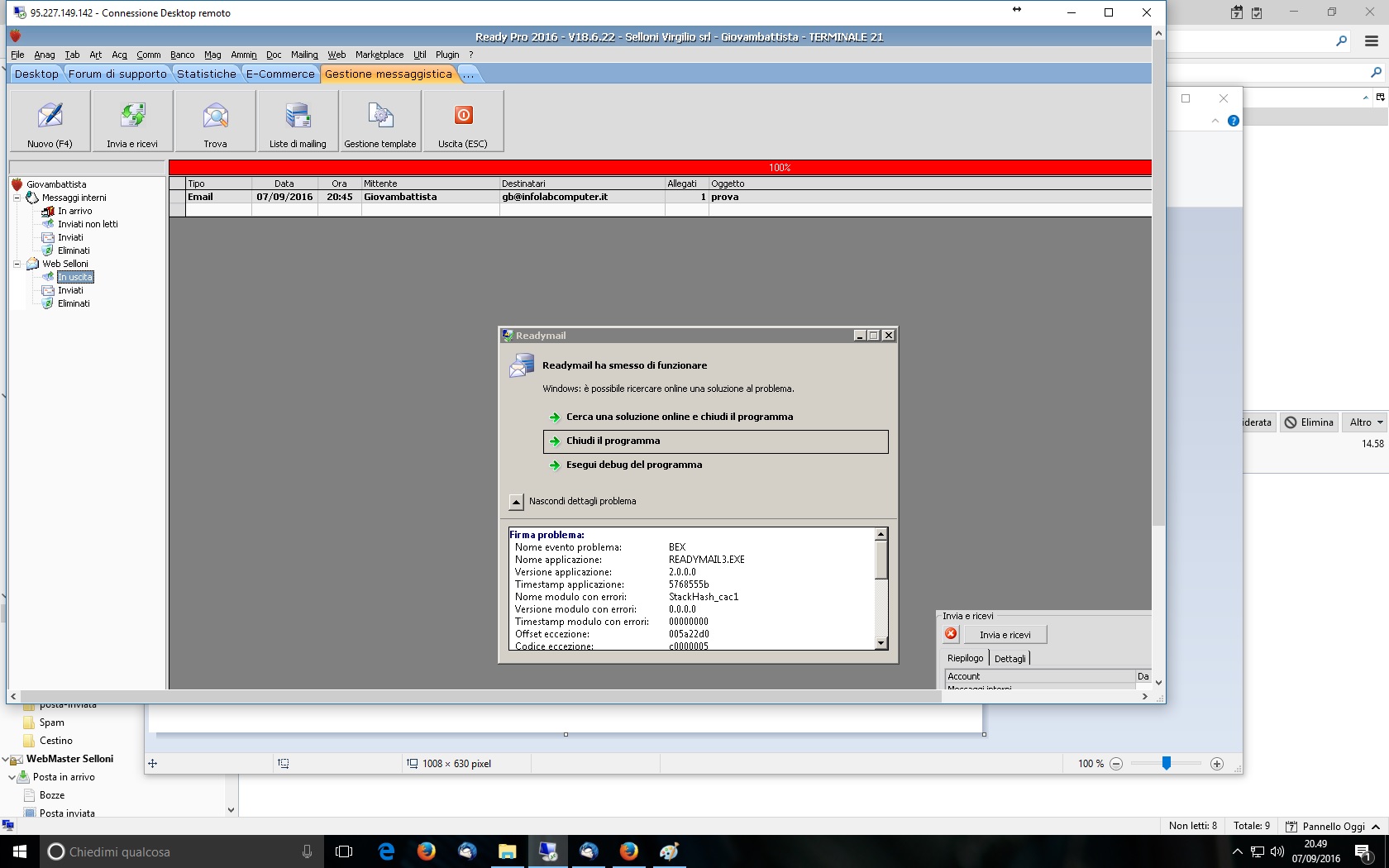1389x868 pixels.
Task: Select the Cestino folder in mail client
Action: 55,741
